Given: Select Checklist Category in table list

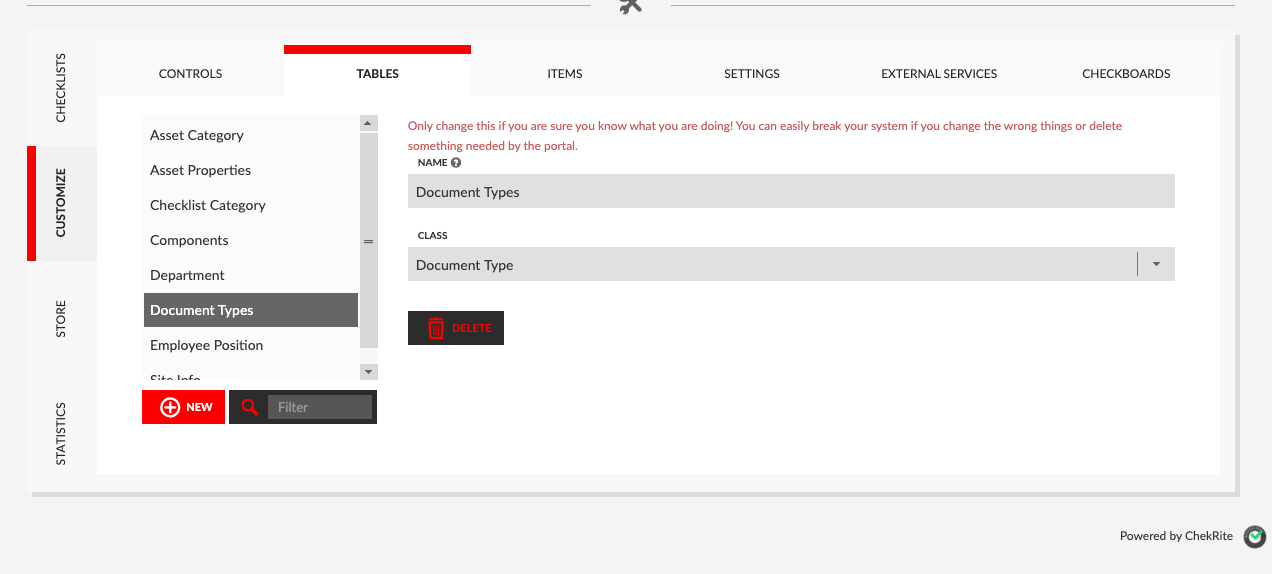Looking at the screenshot, I should click(x=251, y=205).
